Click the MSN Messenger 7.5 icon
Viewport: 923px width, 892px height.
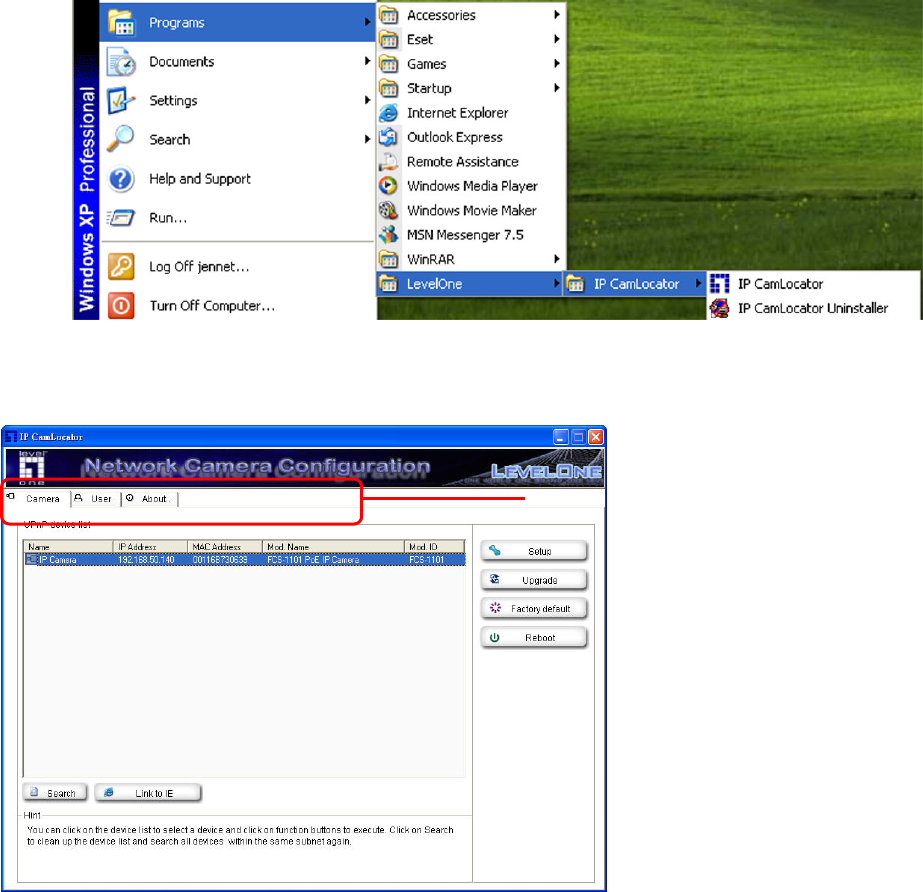click(x=389, y=235)
